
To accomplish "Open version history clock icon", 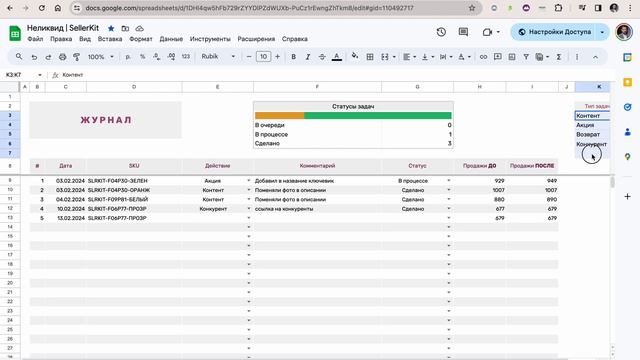I will 441,32.
